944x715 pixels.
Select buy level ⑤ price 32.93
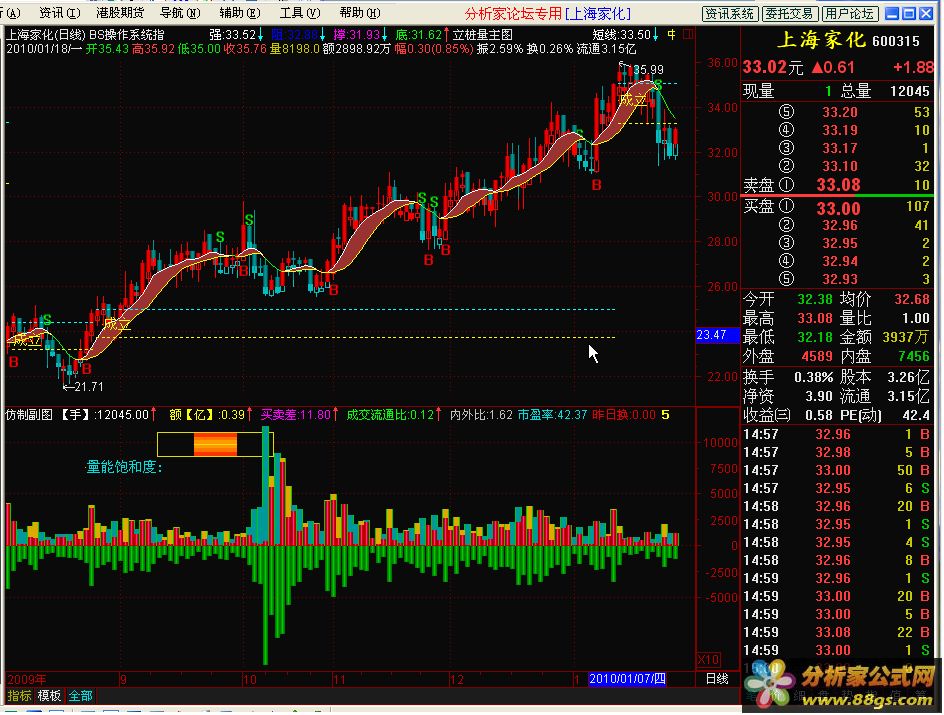[839, 279]
